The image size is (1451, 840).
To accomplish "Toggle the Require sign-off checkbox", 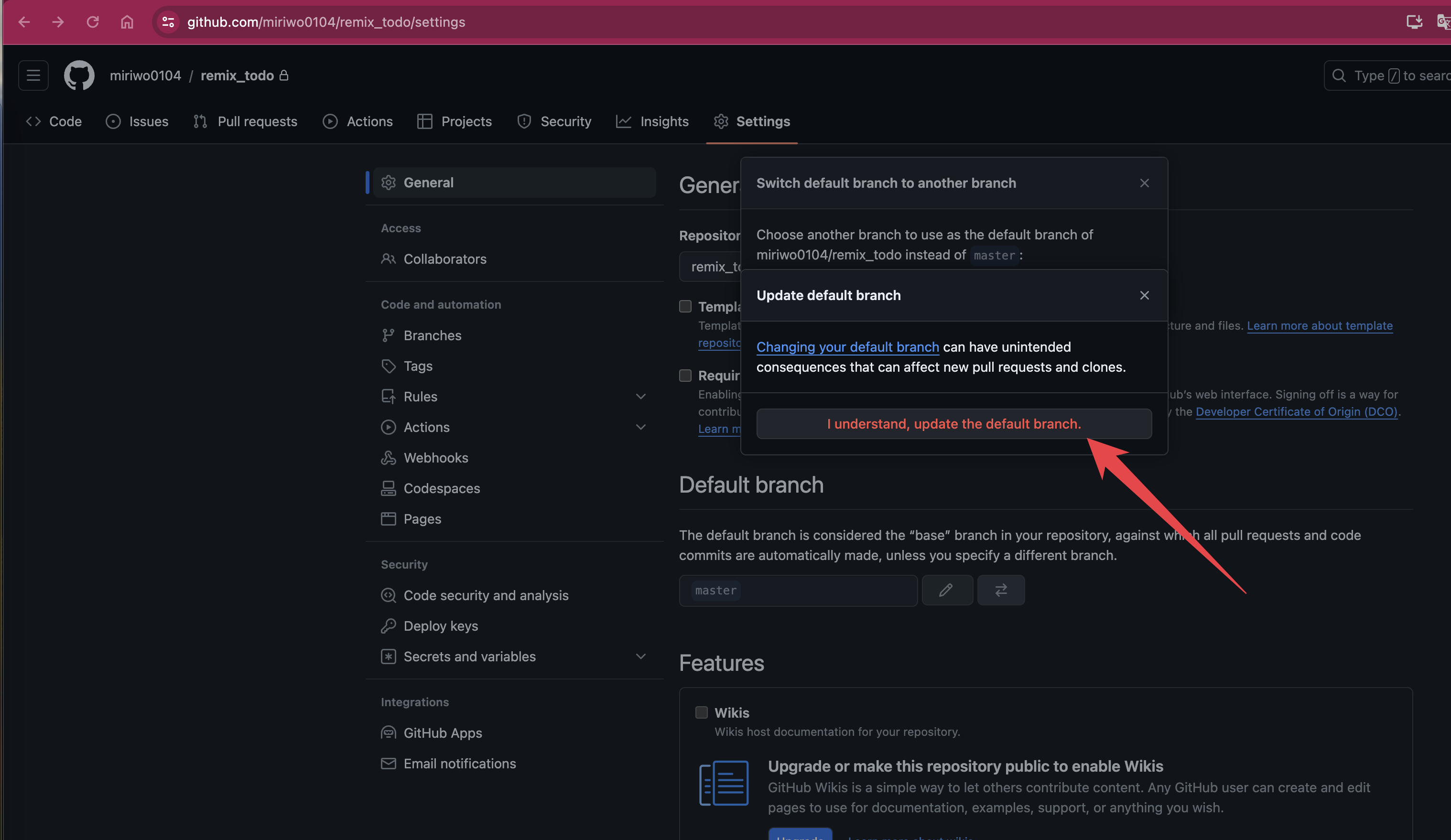I will 685,376.
